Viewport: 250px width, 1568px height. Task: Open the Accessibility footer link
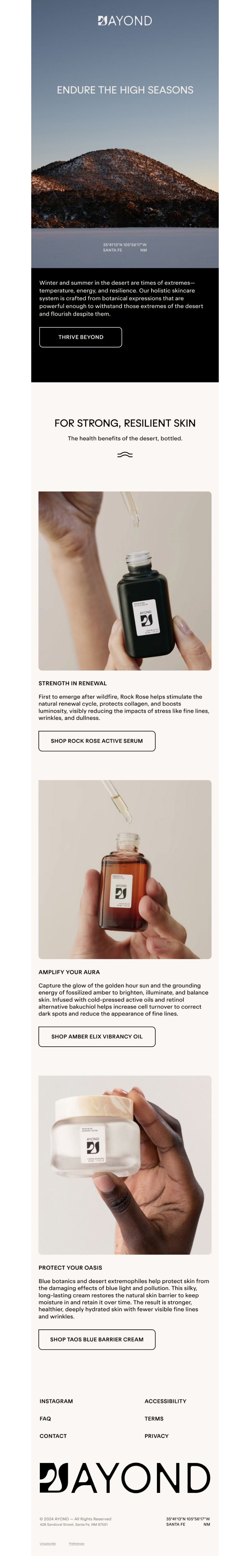pyautogui.click(x=165, y=1401)
